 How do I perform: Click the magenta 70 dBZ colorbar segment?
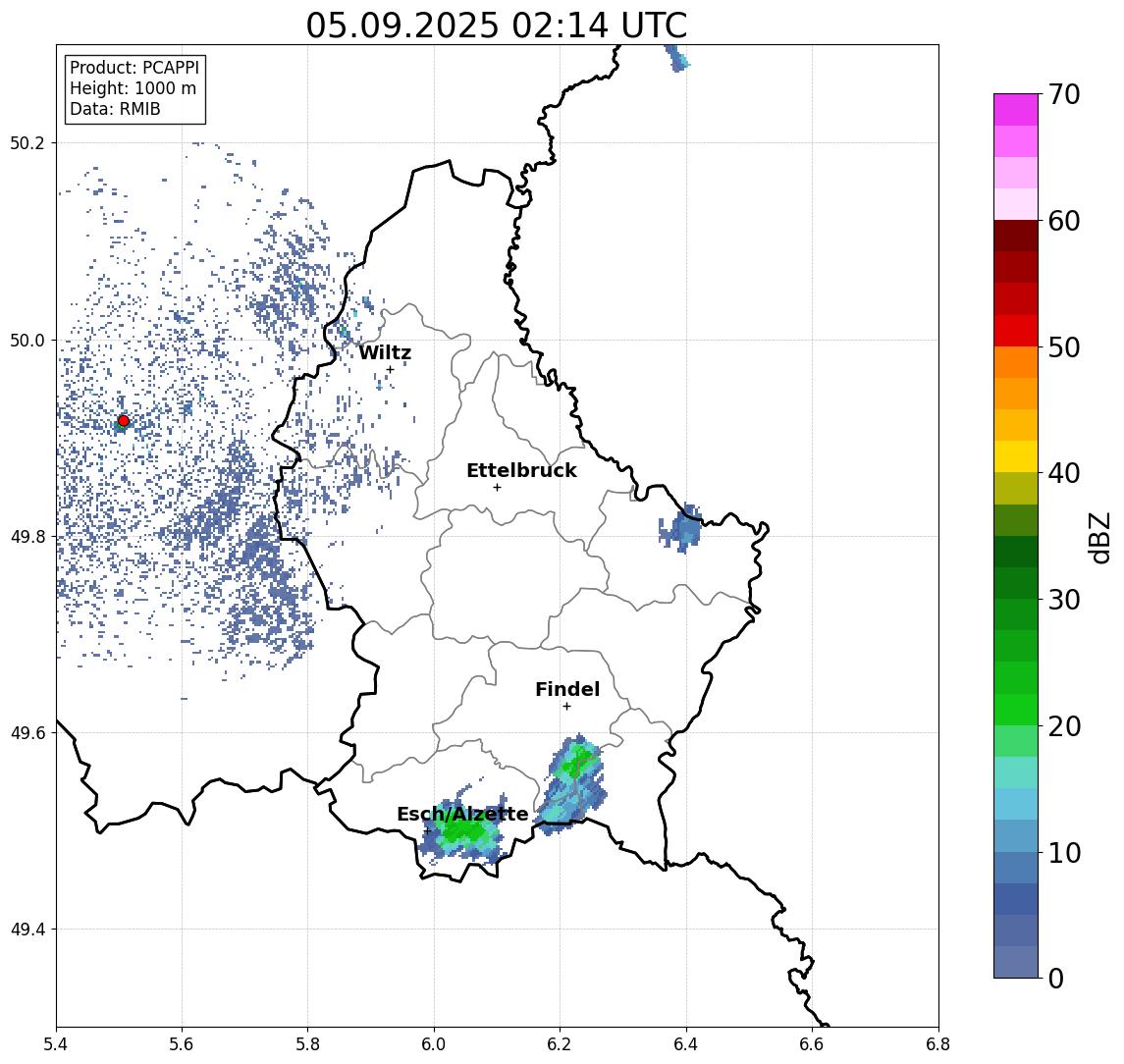pos(1016,109)
